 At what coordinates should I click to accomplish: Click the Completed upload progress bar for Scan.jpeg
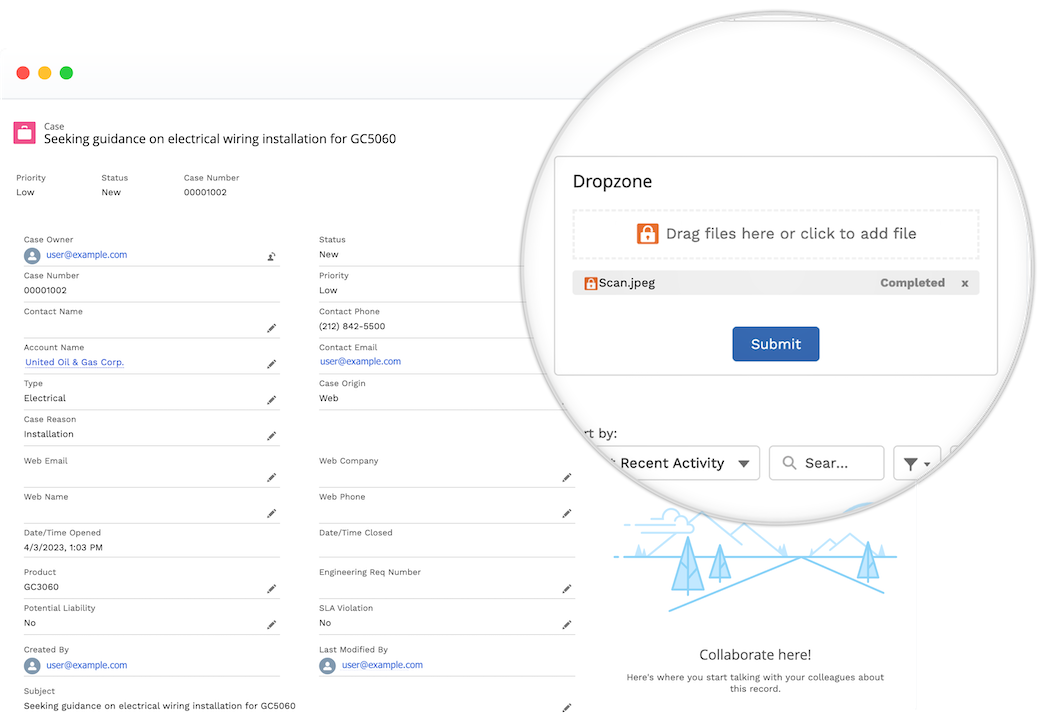point(911,283)
